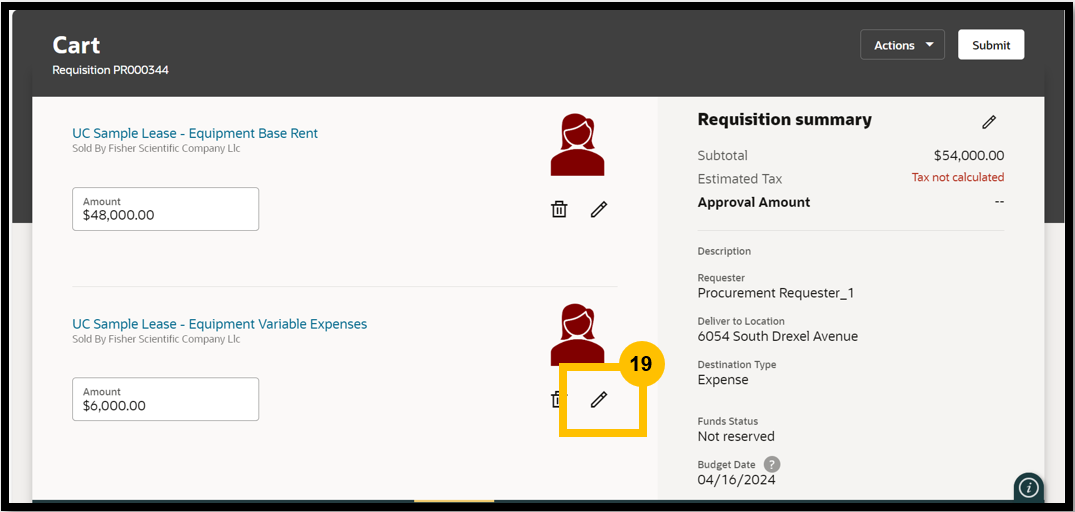Click the $48,000.00 Amount field

[165, 209]
